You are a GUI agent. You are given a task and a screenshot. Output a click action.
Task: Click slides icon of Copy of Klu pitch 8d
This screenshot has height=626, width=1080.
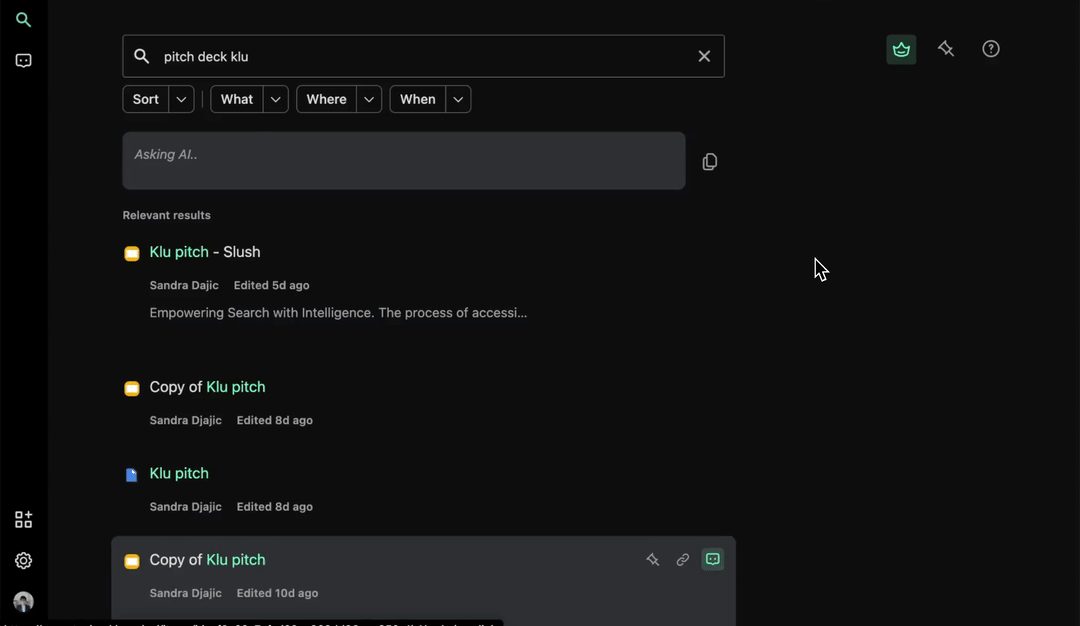click(x=132, y=388)
